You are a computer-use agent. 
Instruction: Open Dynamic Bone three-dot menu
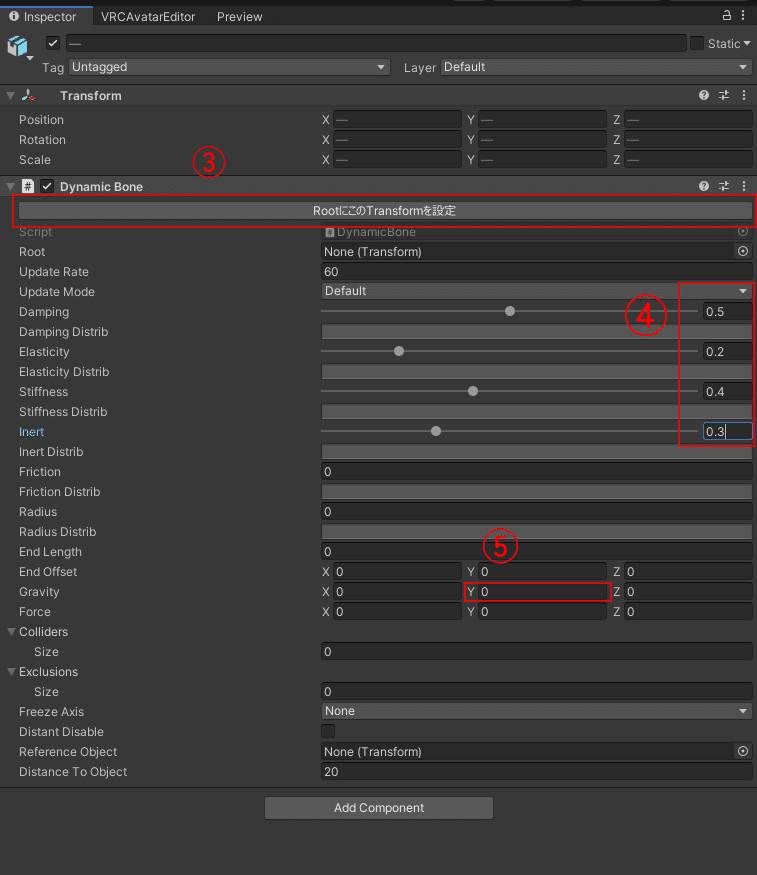point(744,186)
